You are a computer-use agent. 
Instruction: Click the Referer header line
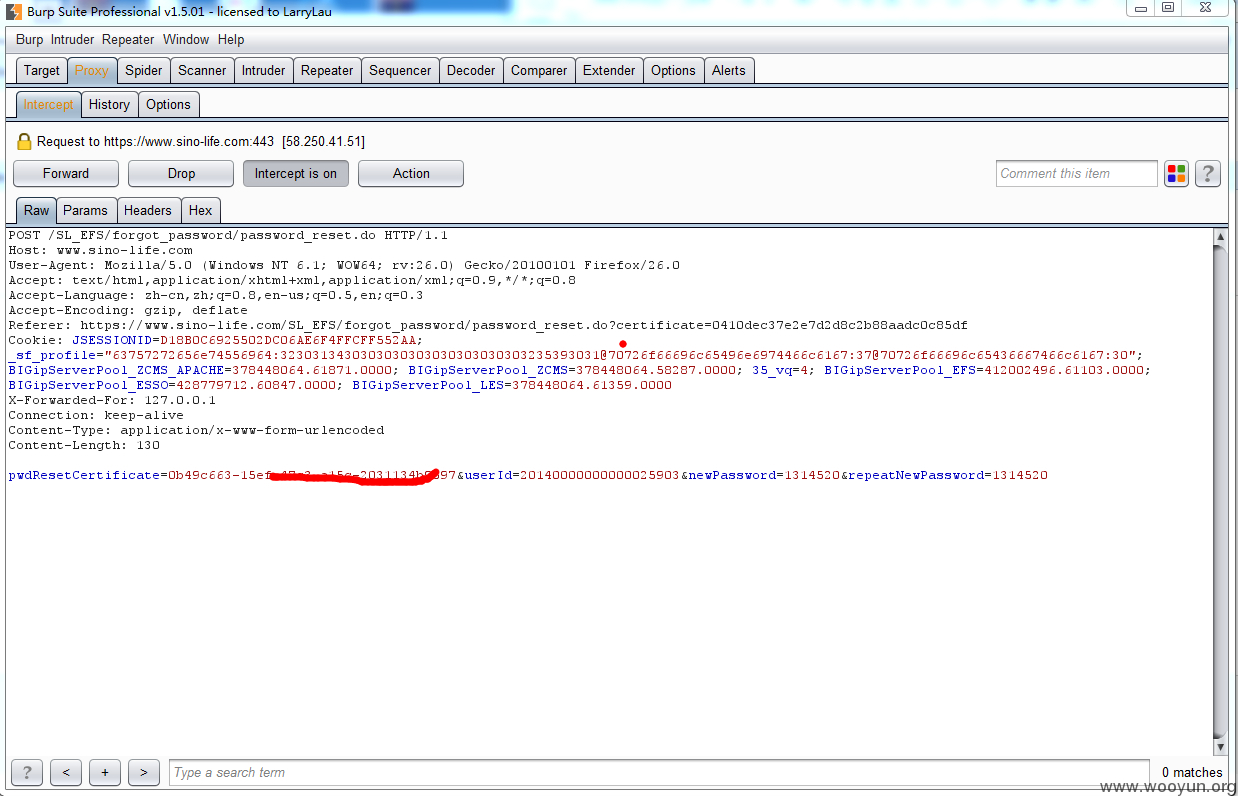tap(488, 326)
